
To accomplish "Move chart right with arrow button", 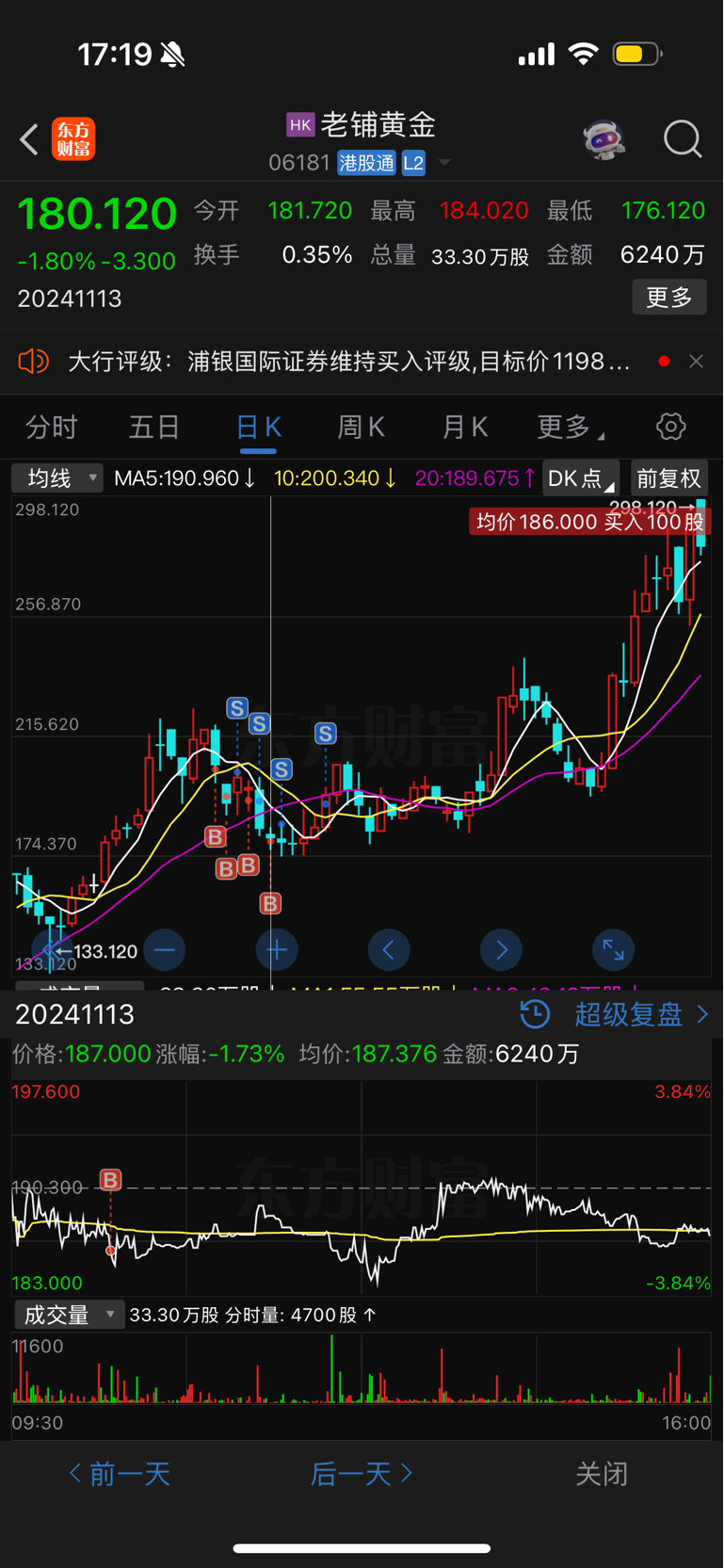I will (x=501, y=950).
